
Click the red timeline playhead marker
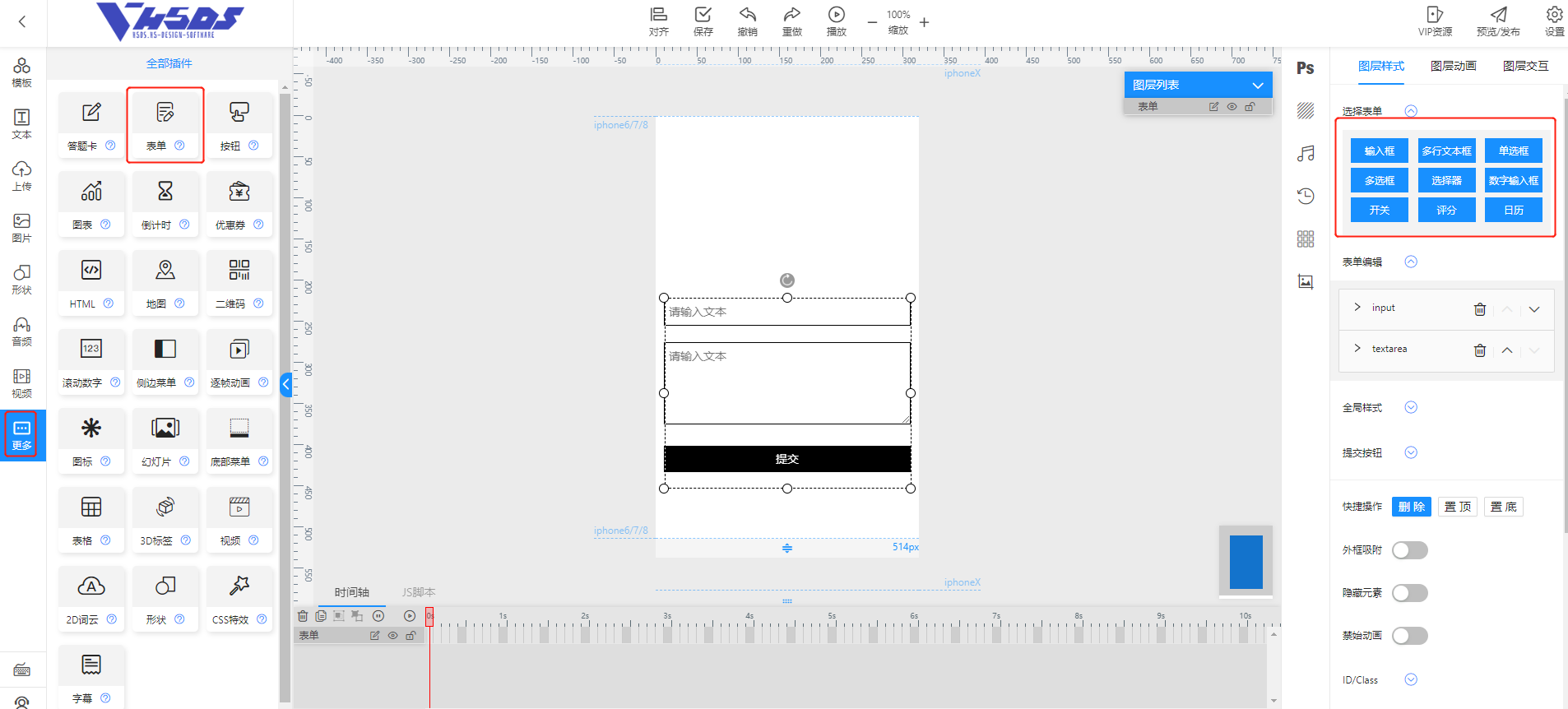pos(429,616)
